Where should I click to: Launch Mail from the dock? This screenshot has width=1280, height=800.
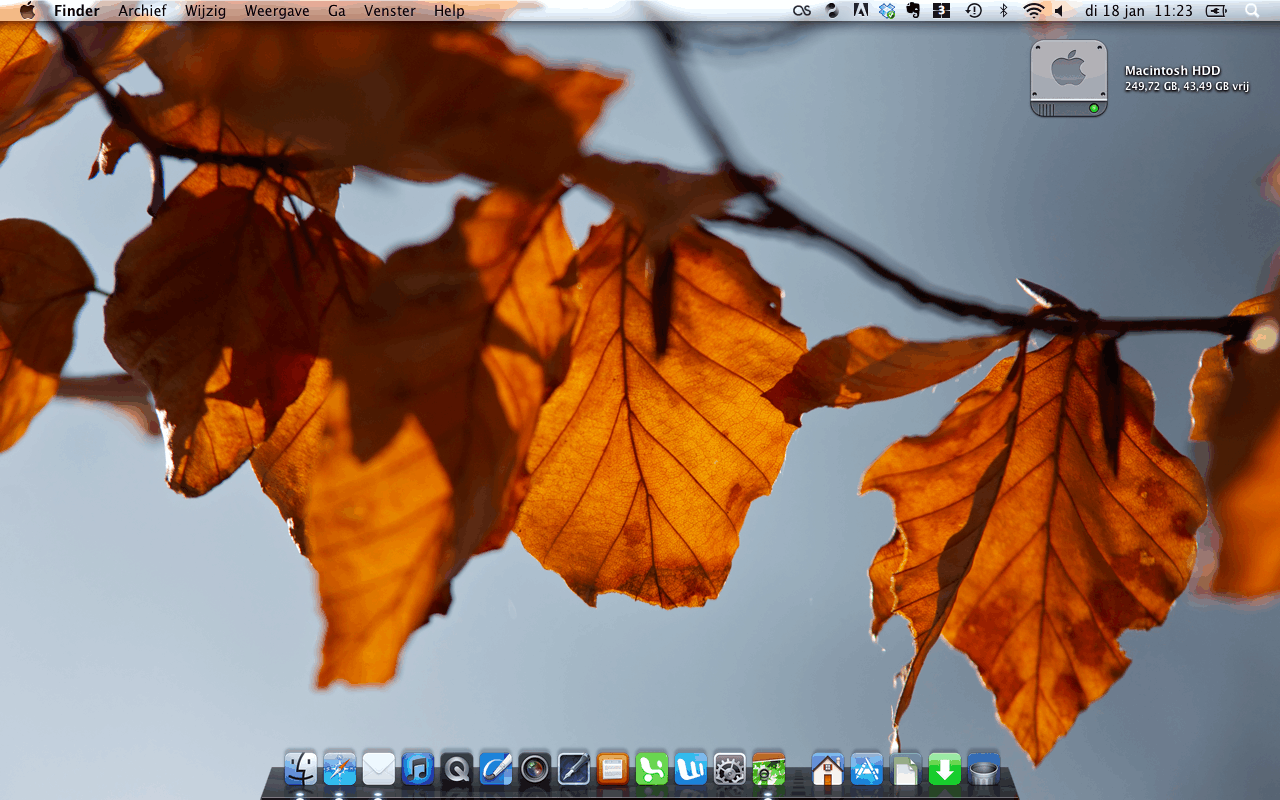(x=379, y=769)
